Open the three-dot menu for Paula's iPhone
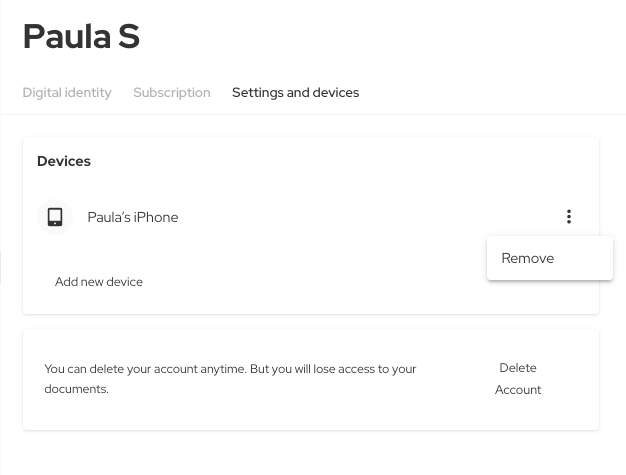The width and height of the screenshot is (626, 475). coord(568,217)
